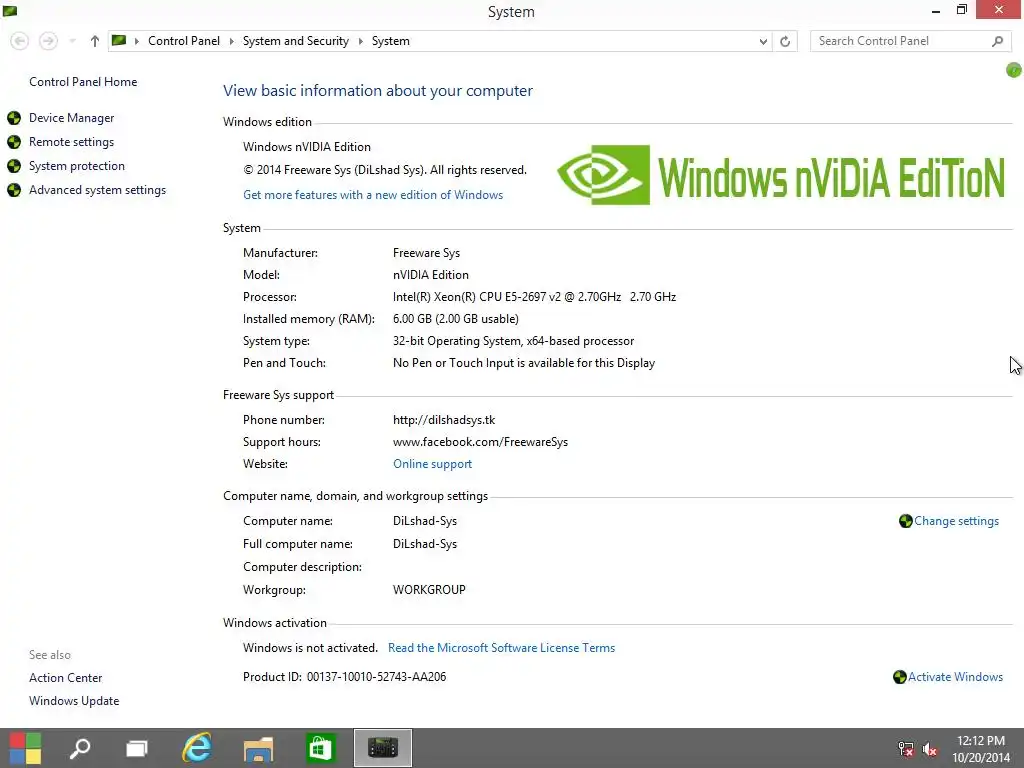Open Remote settings
The image size is (1024, 768).
71,142
